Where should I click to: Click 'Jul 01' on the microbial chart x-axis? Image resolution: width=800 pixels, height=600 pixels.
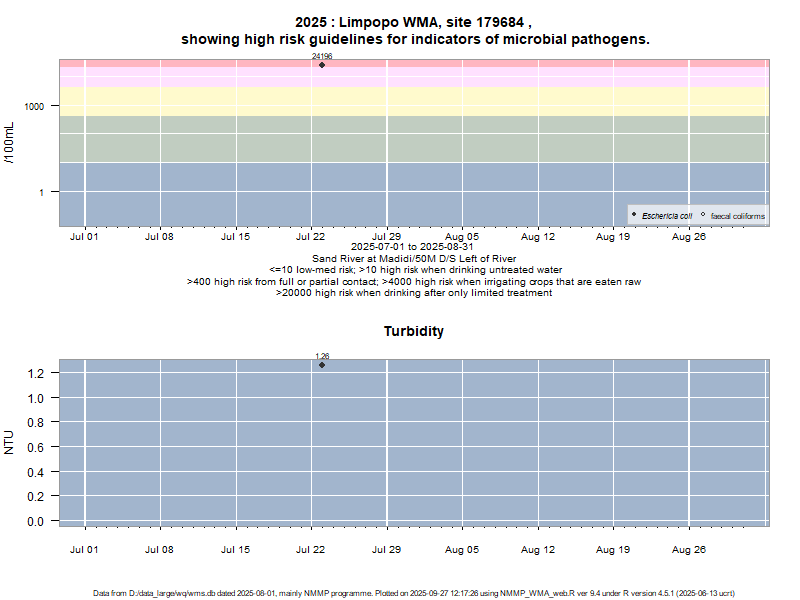[x=84, y=237]
